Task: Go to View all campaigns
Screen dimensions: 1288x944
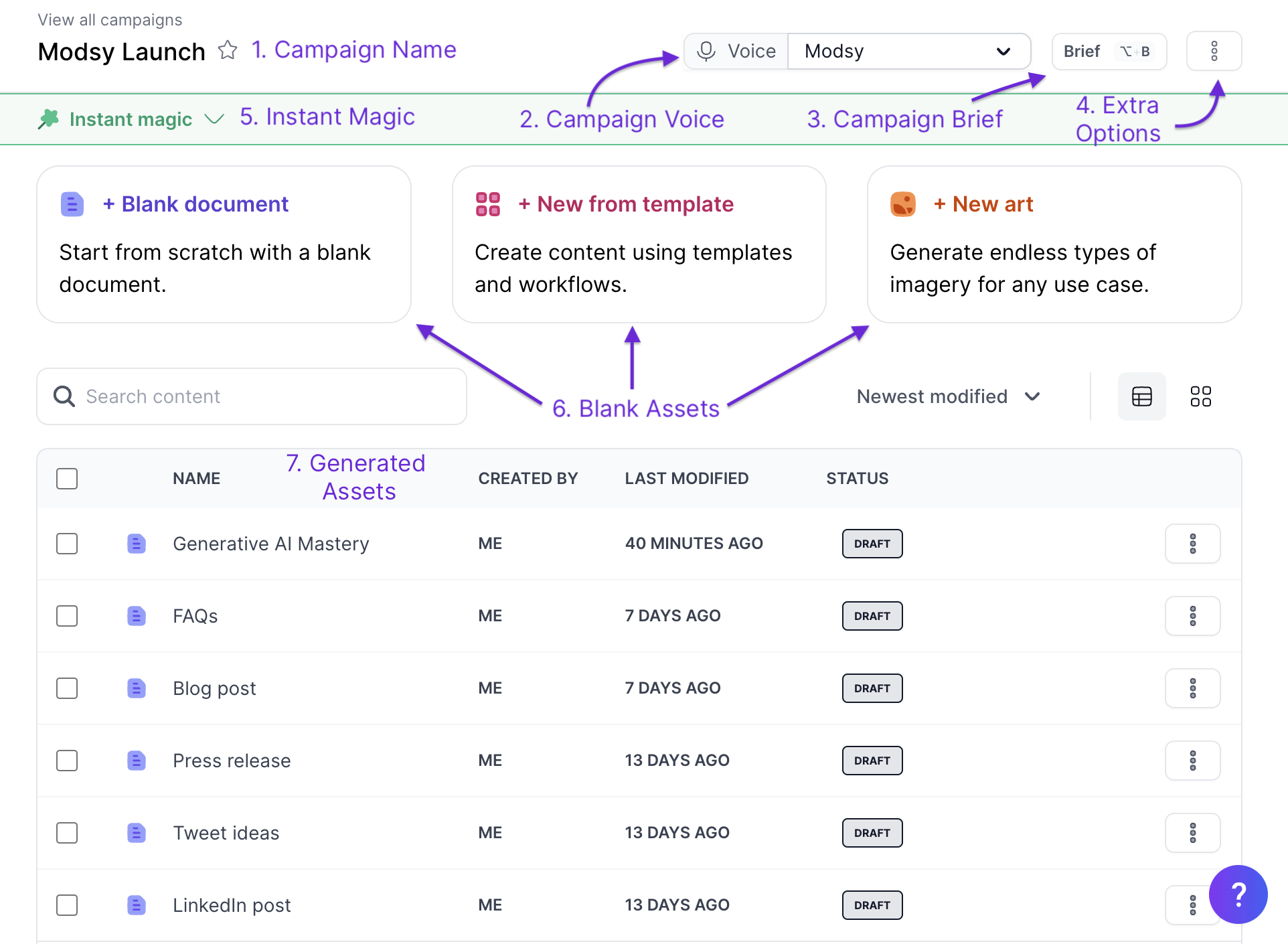Action: click(110, 19)
